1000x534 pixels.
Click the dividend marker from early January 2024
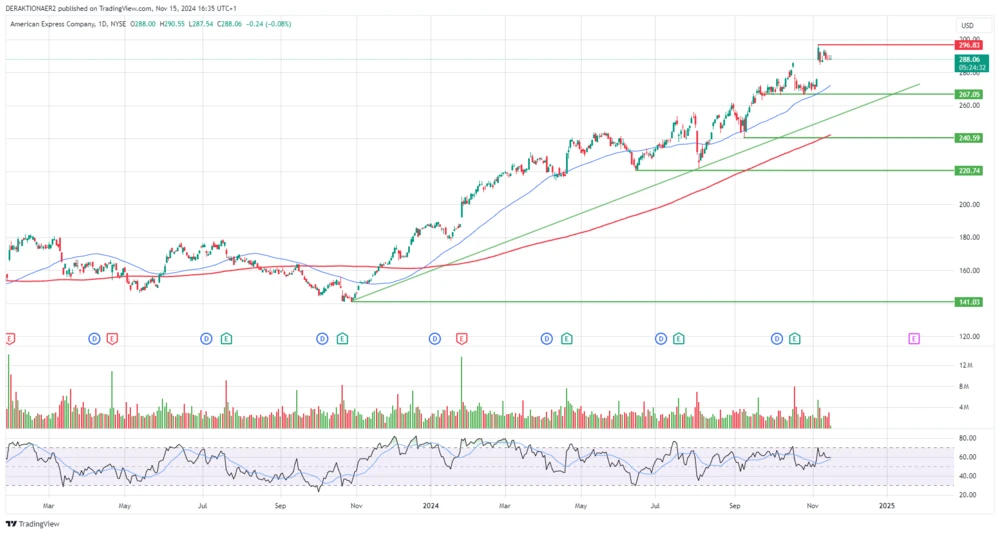pyautogui.click(x=435, y=339)
